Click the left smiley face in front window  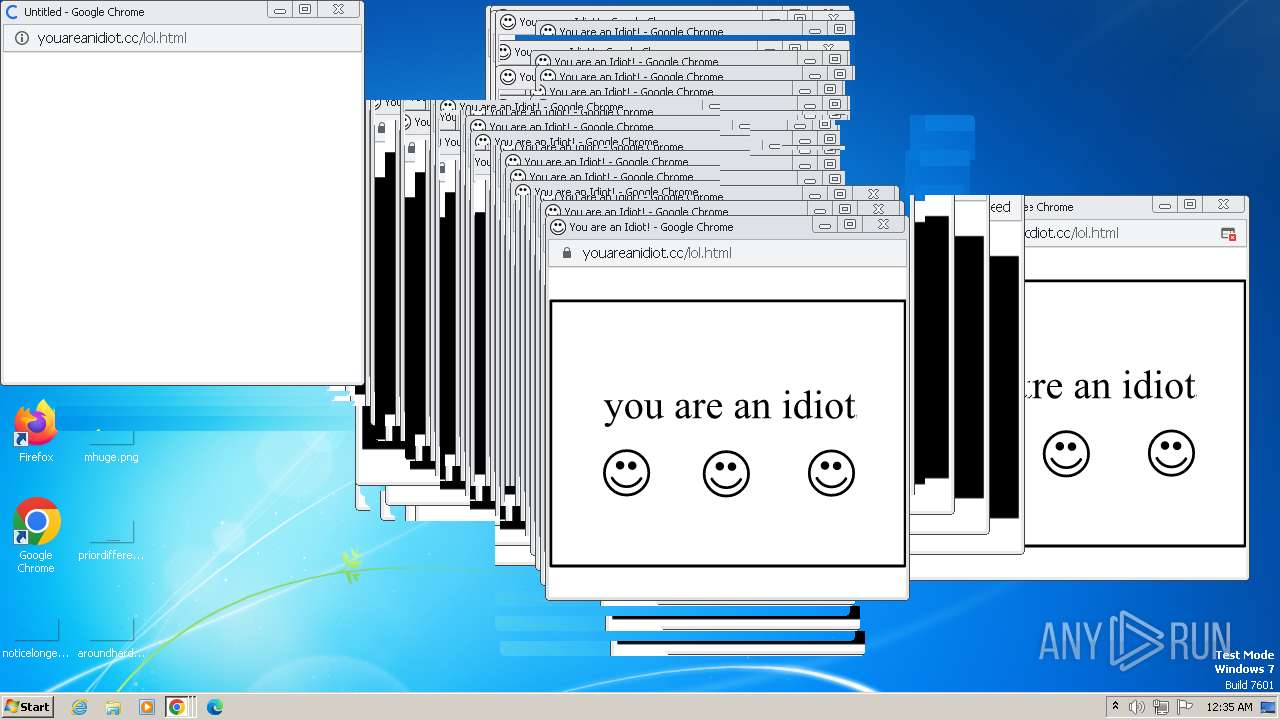tap(627, 473)
